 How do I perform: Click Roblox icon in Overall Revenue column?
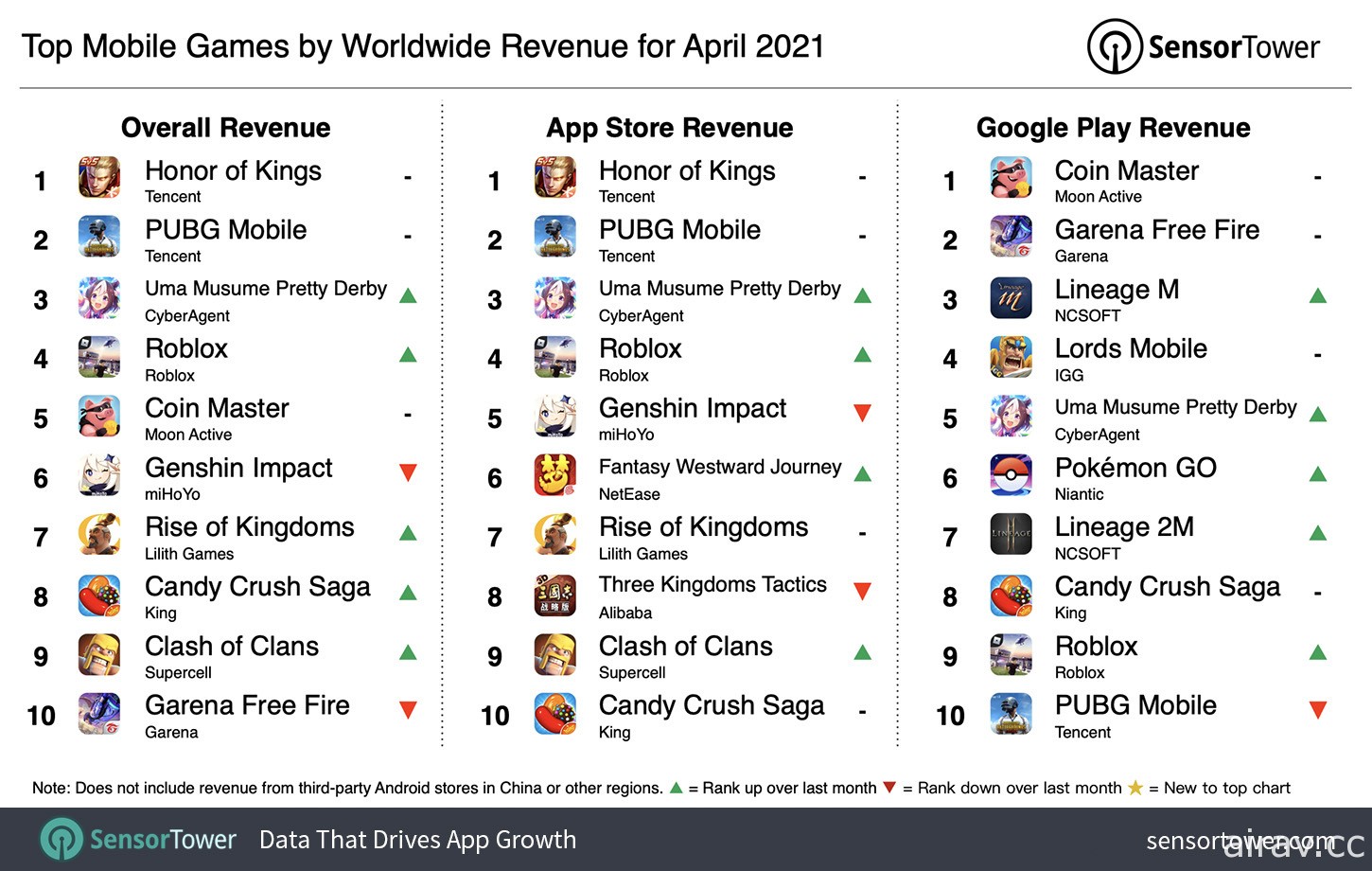[99, 356]
